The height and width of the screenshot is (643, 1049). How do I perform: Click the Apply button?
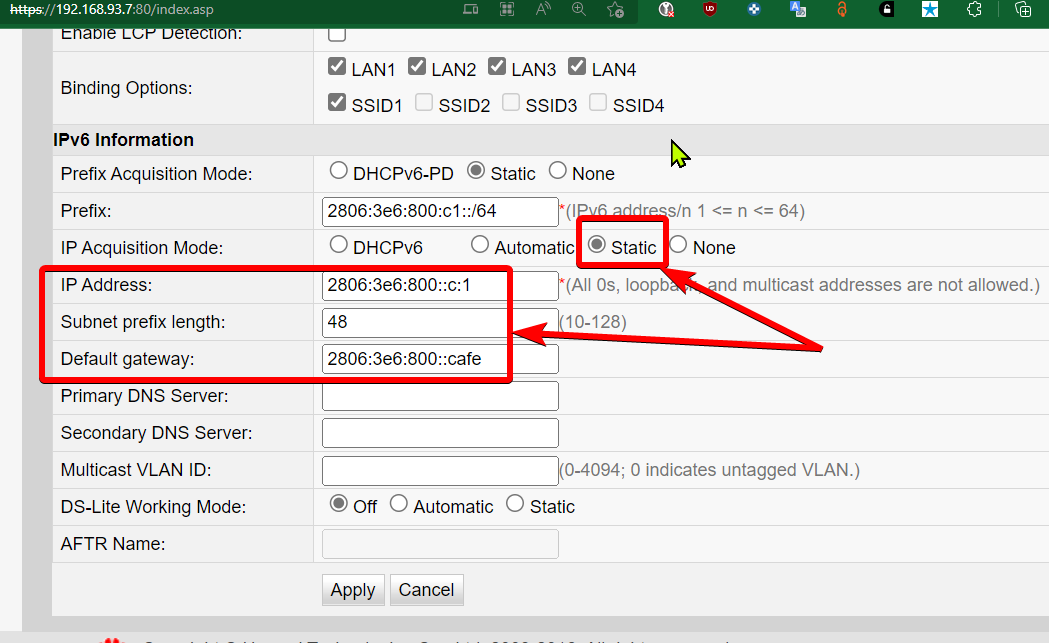tap(353, 590)
